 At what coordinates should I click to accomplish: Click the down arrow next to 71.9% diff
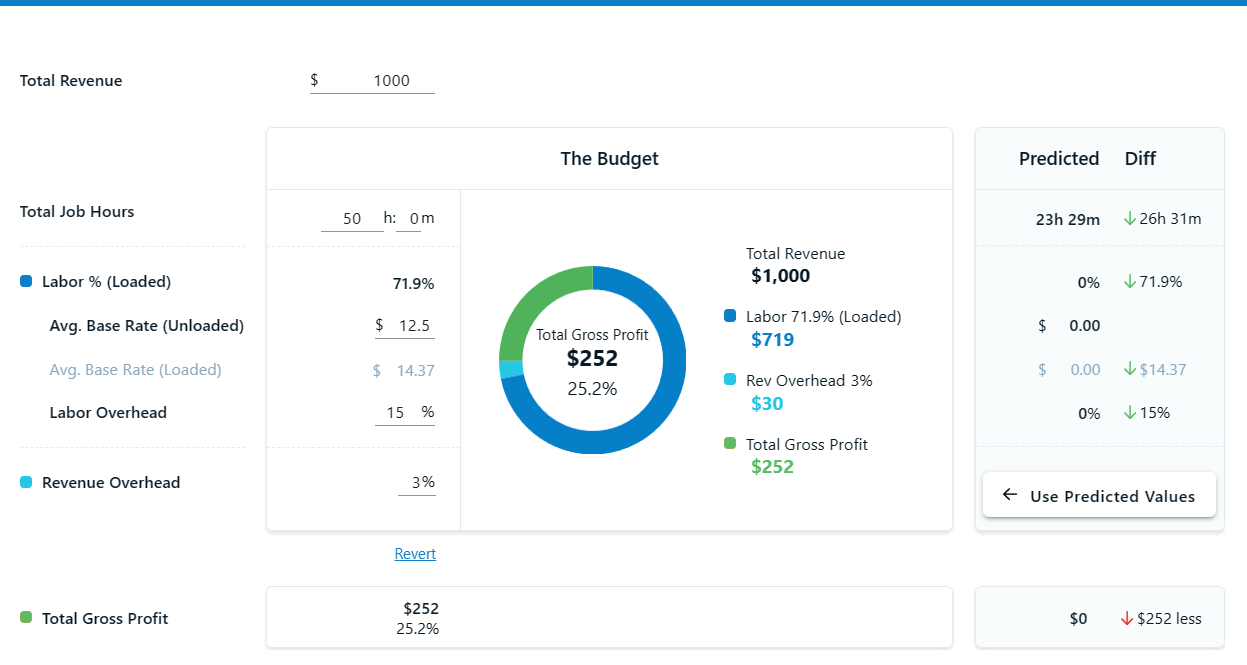coord(1130,282)
